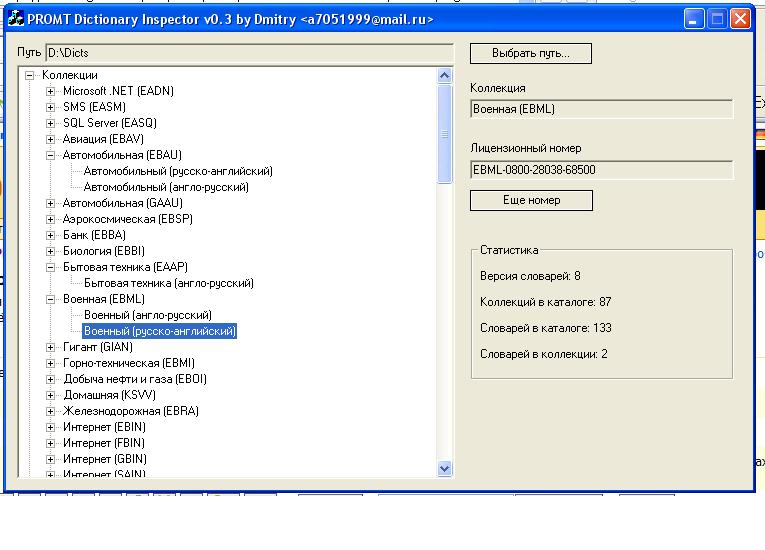Click the Словарей в коллекции: 2 text

pos(544,354)
